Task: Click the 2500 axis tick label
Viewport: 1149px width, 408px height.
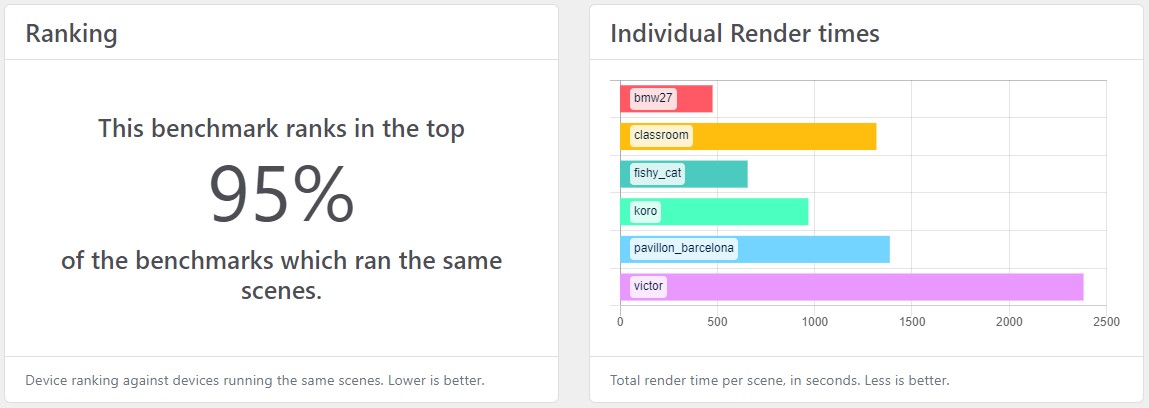Action: click(1106, 322)
